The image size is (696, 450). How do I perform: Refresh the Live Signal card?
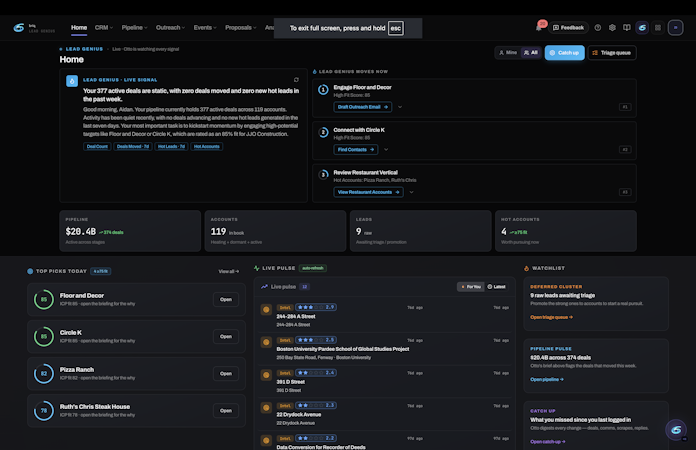pyautogui.click(x=296, y=80)
